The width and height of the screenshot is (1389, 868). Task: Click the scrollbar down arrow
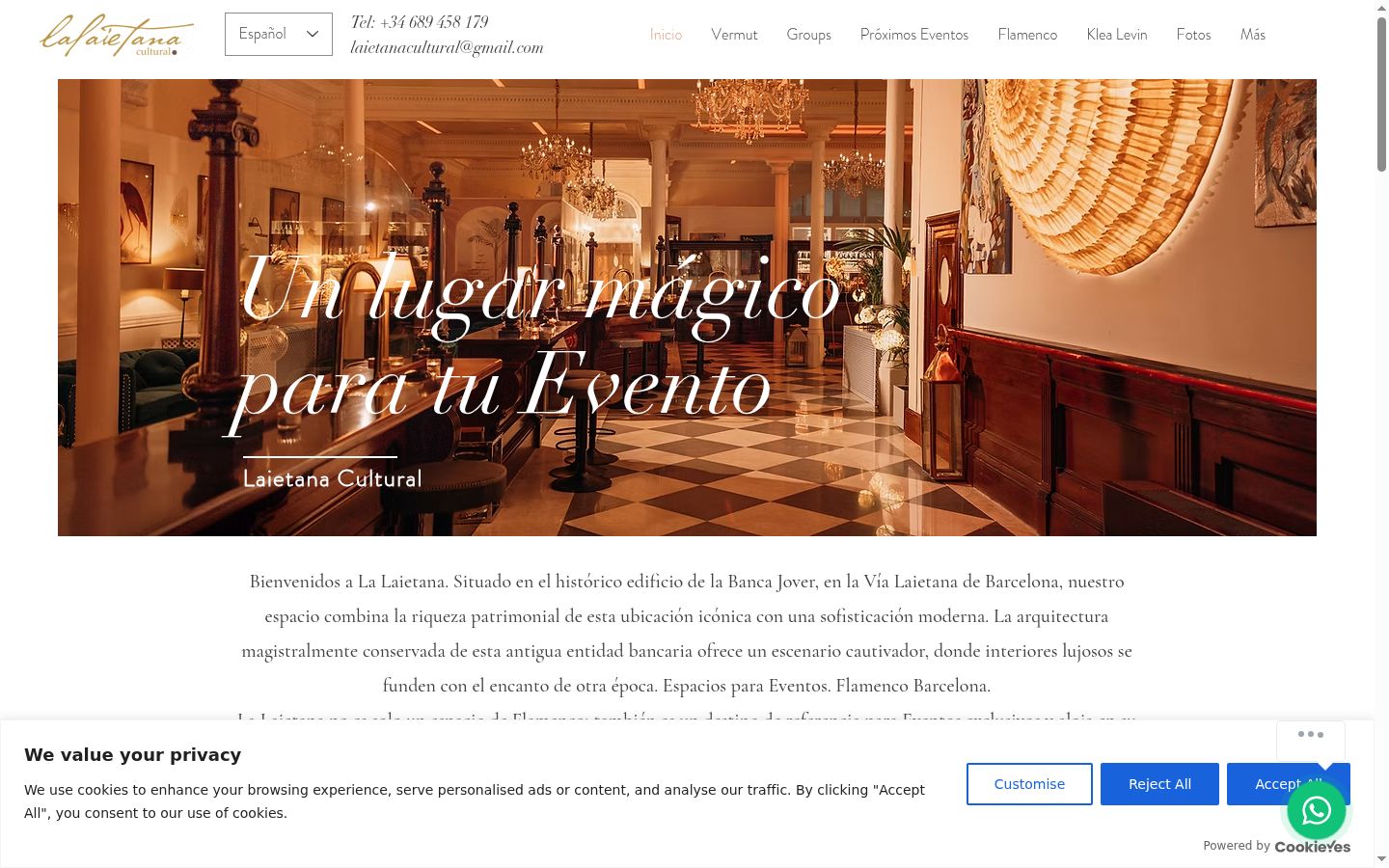1381,858
